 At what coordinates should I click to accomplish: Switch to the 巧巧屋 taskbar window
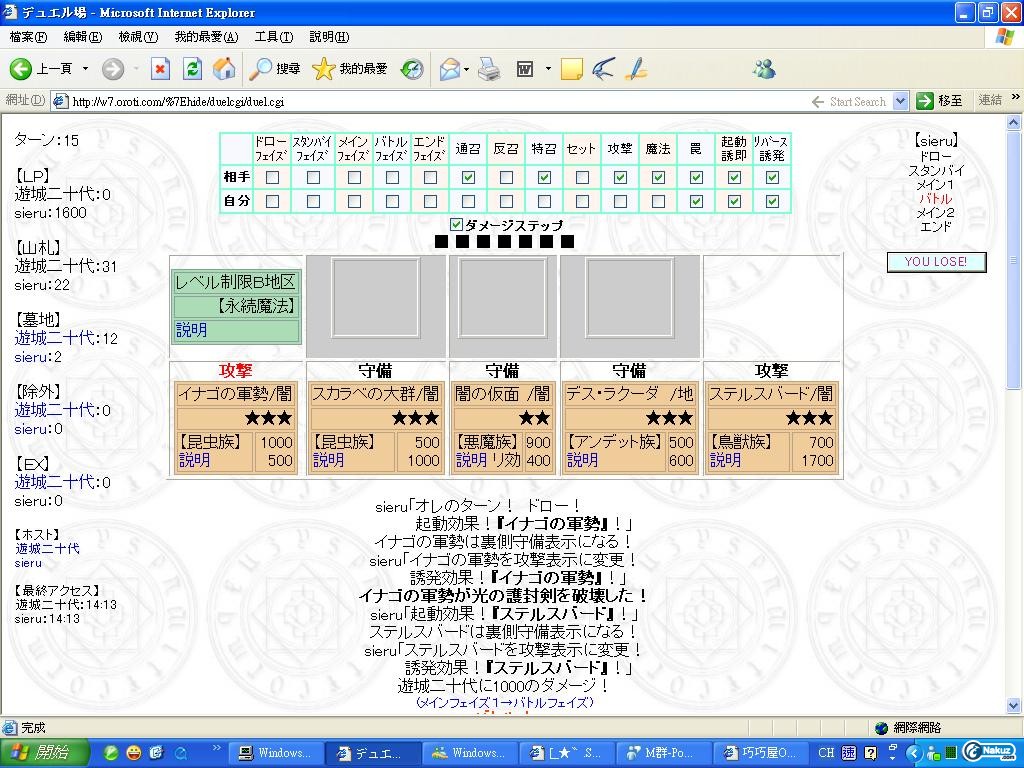click(762, 753)
